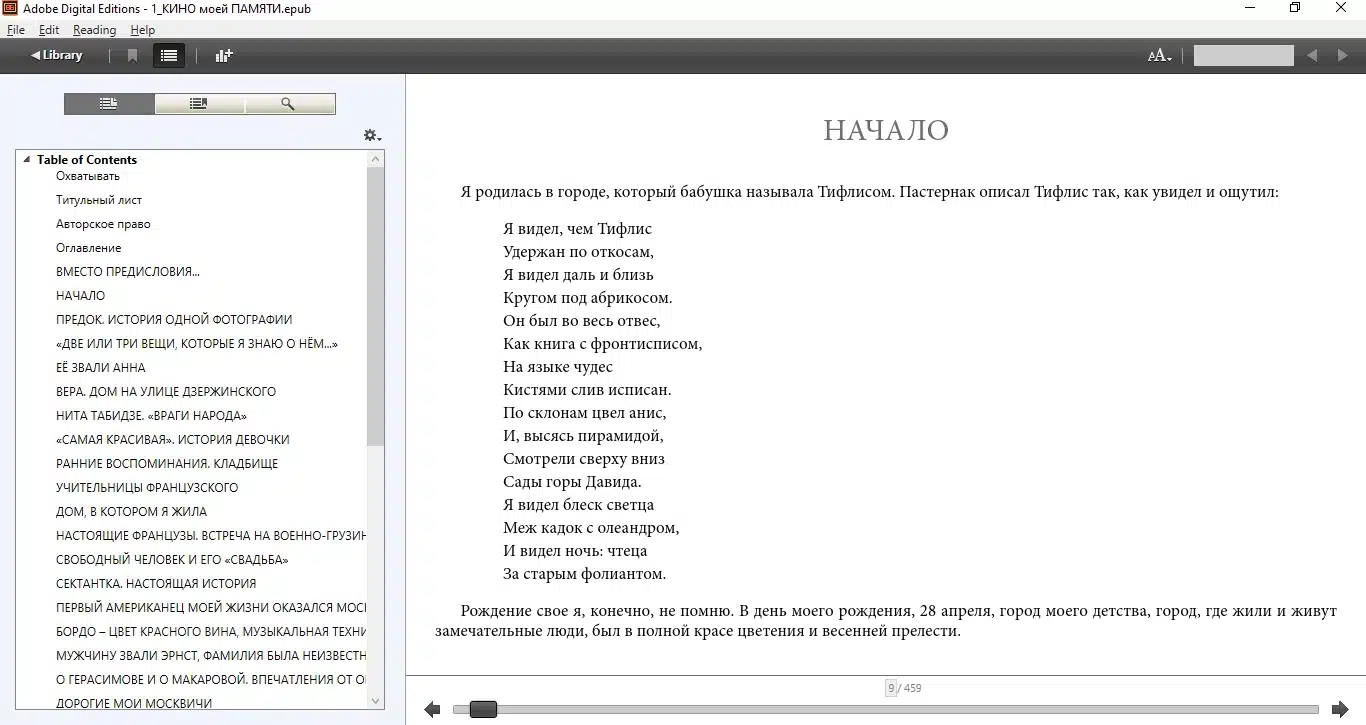
Task: Go to previous page arrow at bottom
Action: [x=432, y=710]
